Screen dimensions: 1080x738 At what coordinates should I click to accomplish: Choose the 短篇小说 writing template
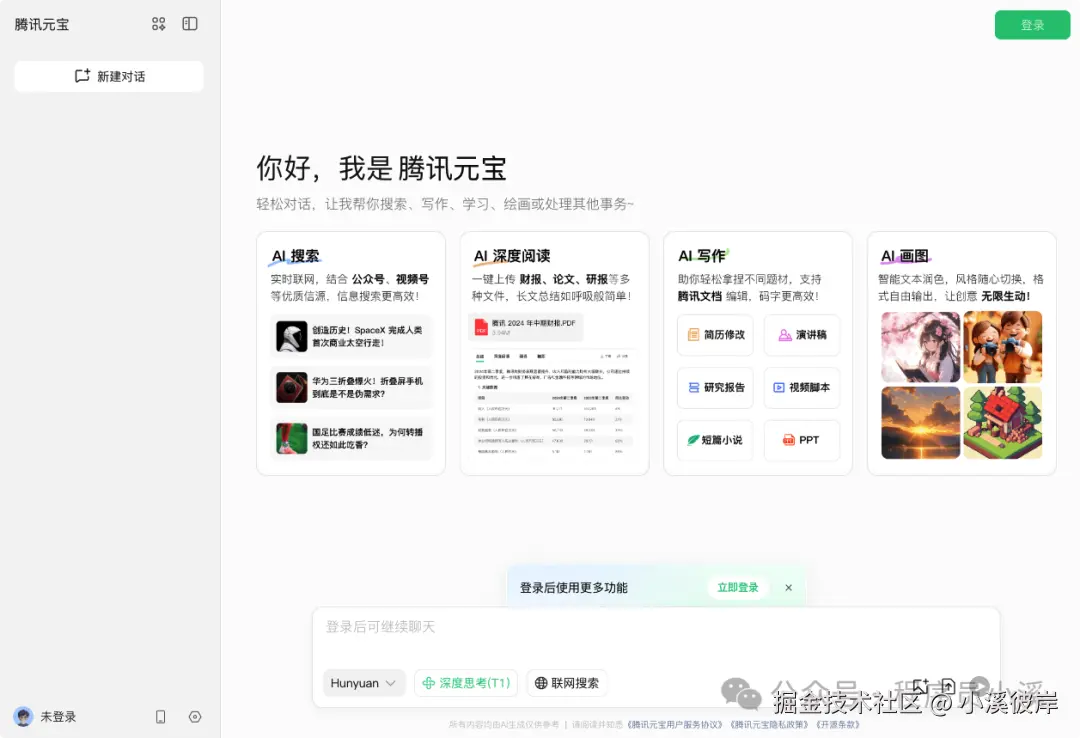point(715,440)
